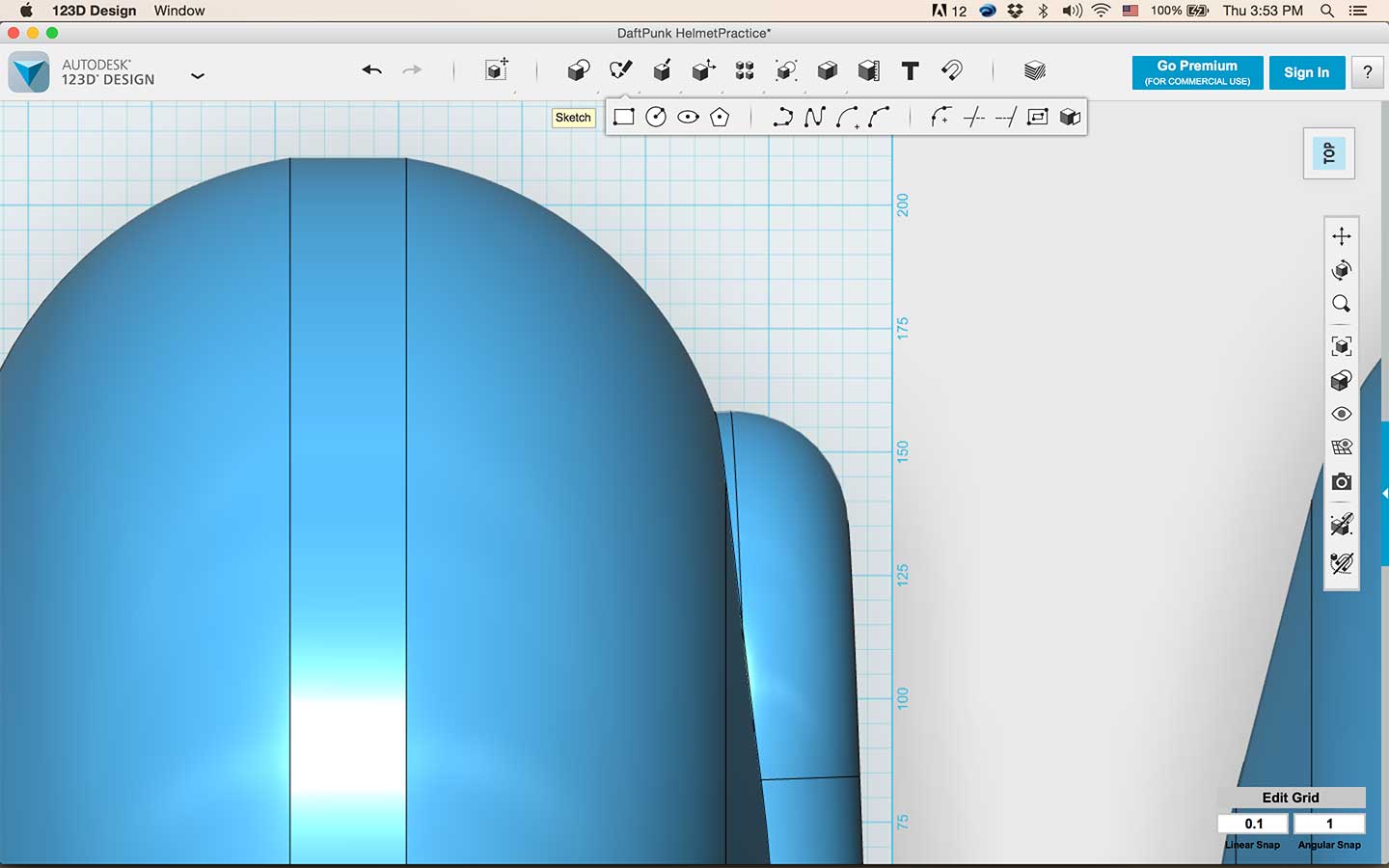
Task: Choose the Spline sketch tool
Action: pos(814,117)
